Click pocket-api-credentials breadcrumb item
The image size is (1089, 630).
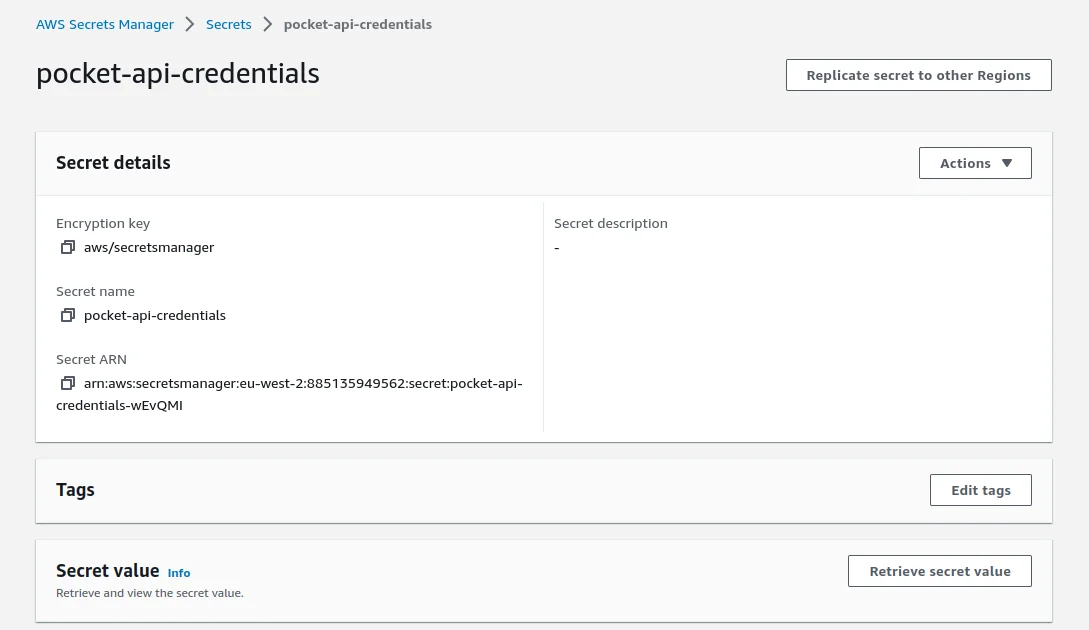coord(357,24)
